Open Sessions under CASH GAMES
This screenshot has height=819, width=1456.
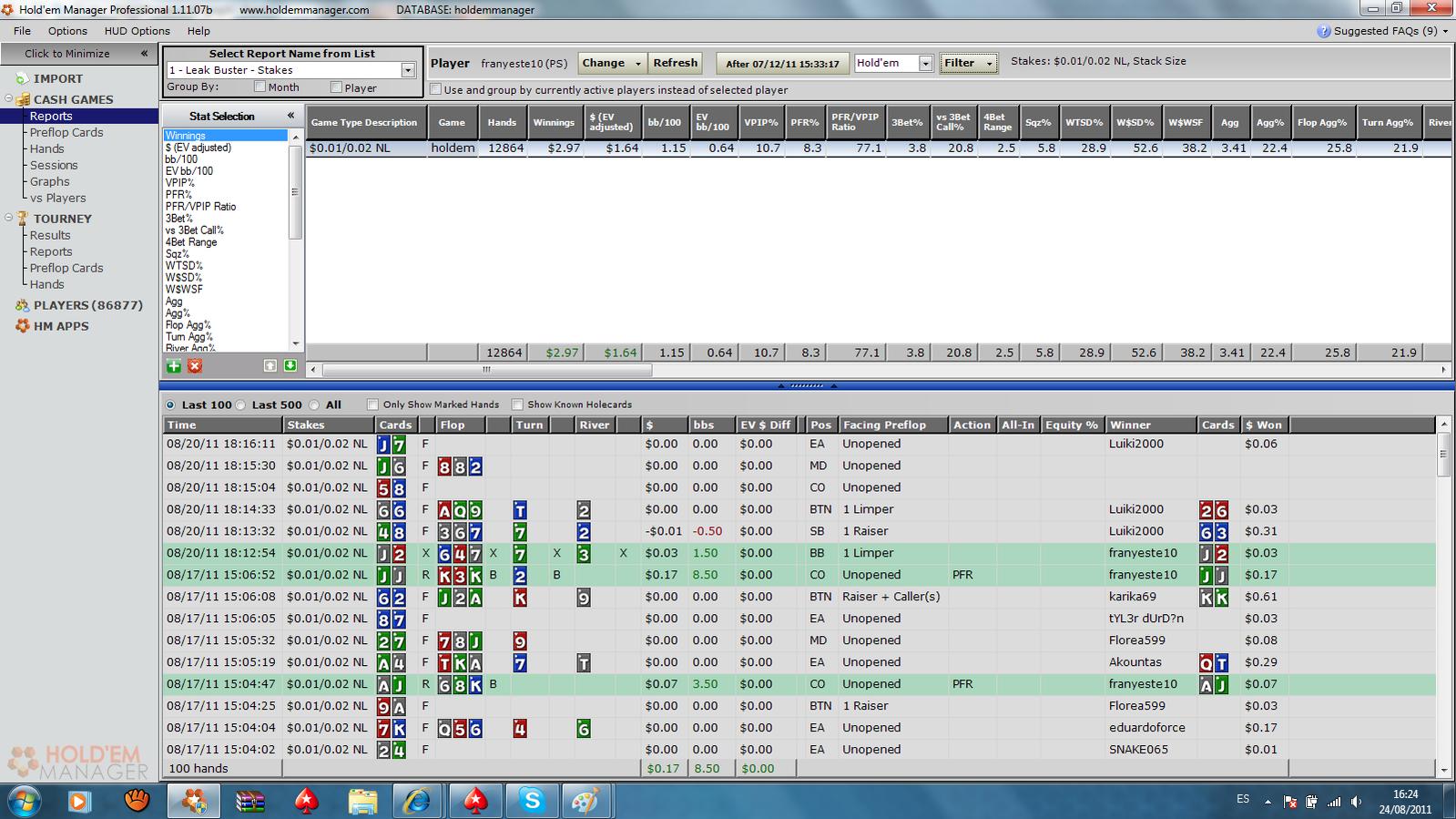[x=54, y=165]
